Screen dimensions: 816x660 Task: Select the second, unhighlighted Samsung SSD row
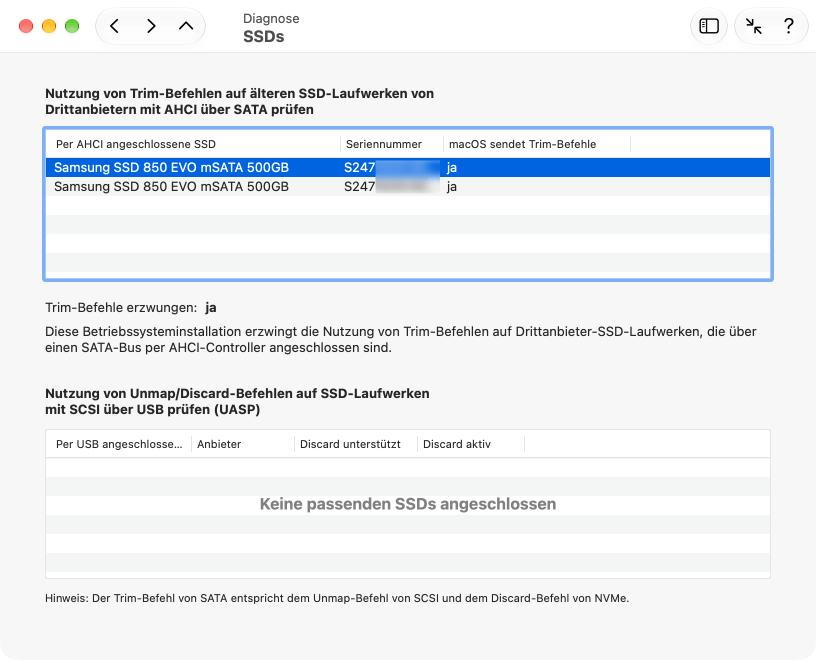407,186
